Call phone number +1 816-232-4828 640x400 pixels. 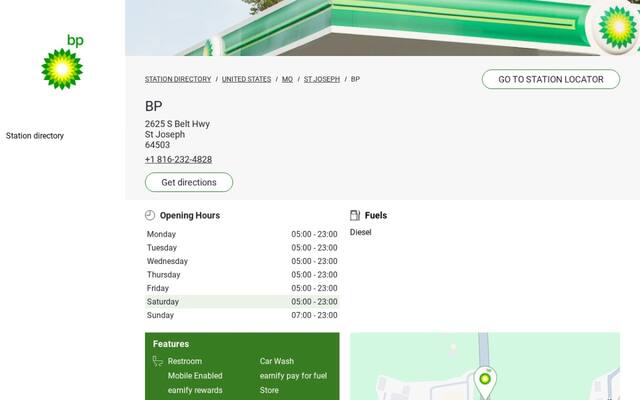point(178,160)
